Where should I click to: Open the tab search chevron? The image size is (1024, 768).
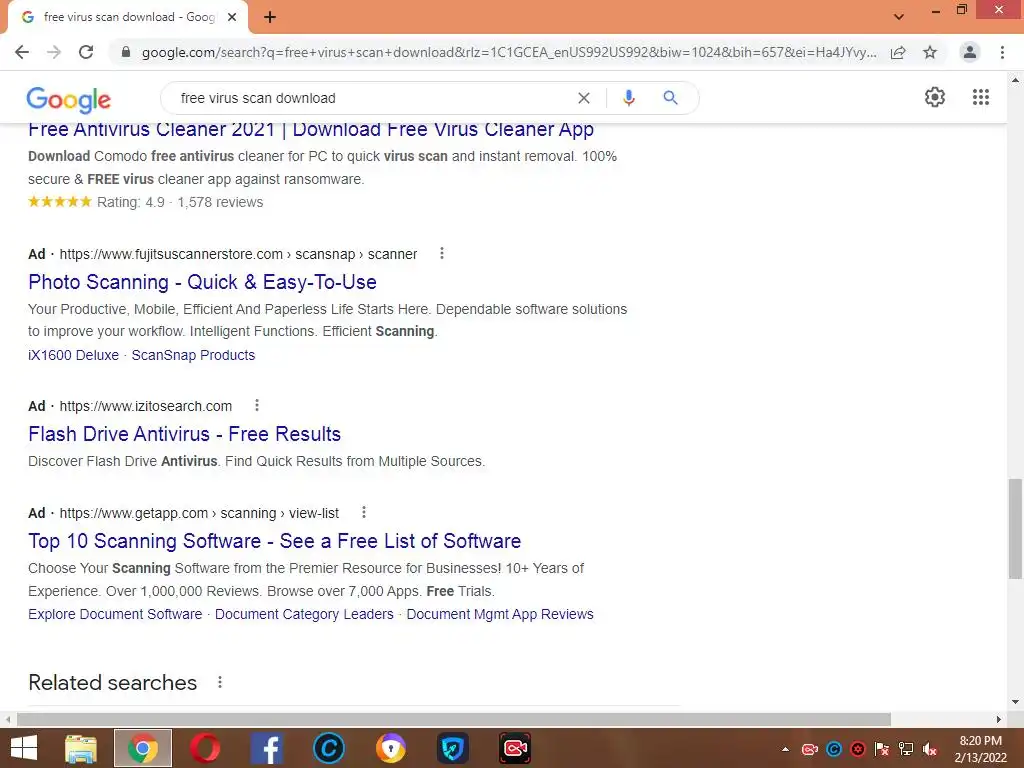tap(899, 17)
